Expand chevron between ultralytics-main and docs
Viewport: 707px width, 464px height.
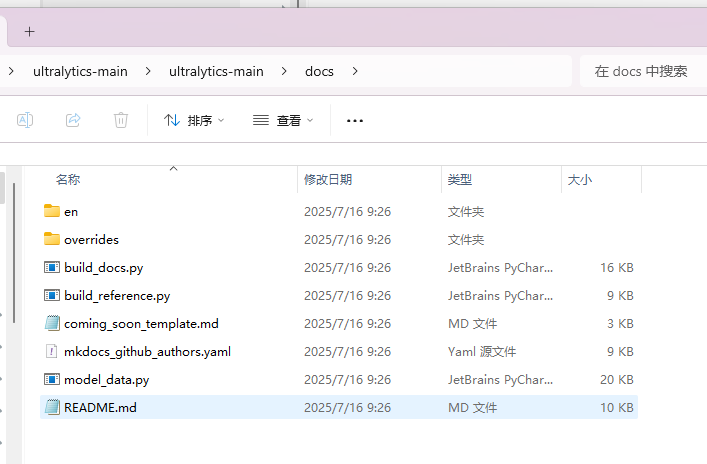(x=284, y=71)
